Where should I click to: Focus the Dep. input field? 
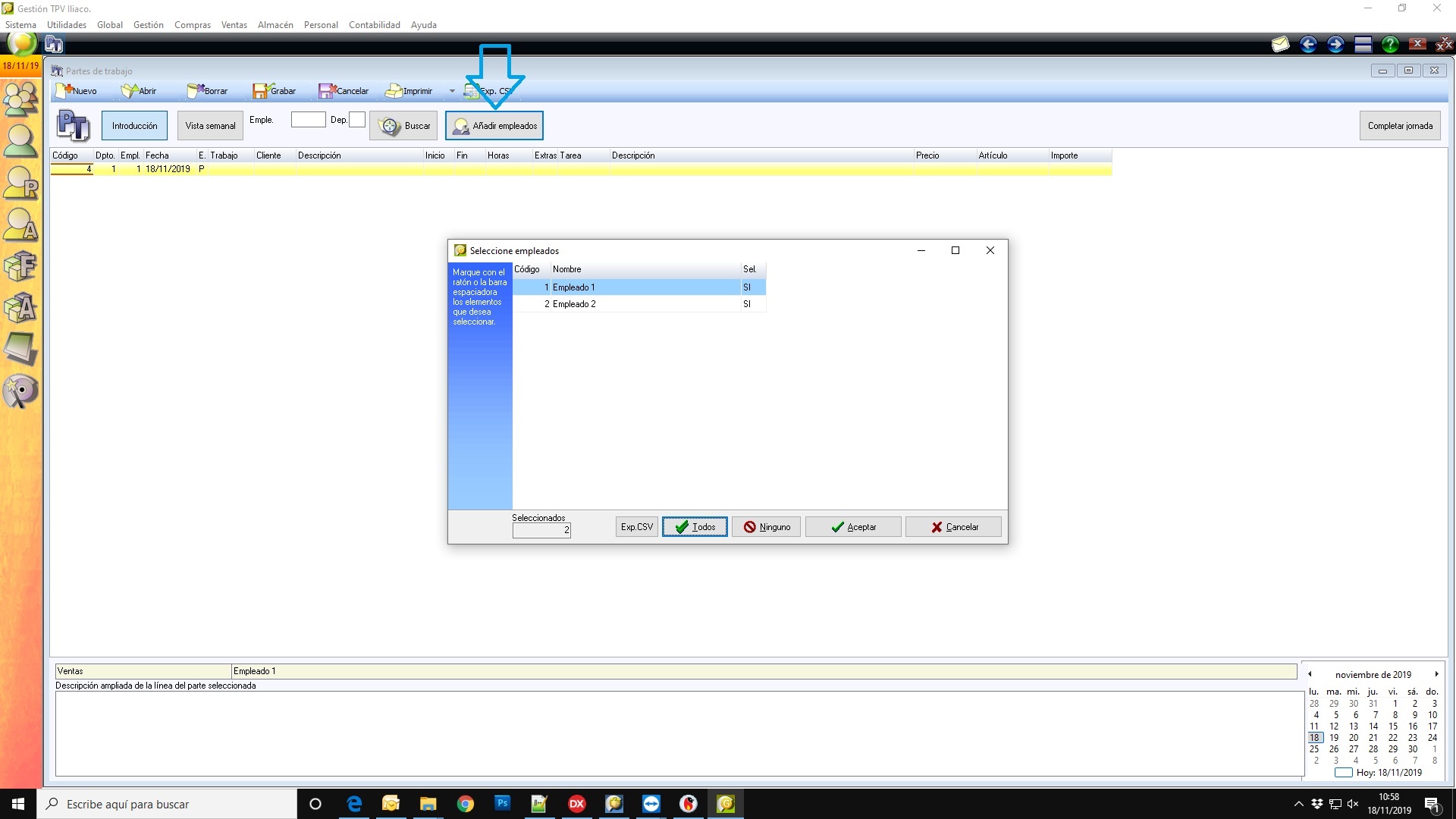pos(357,120)
